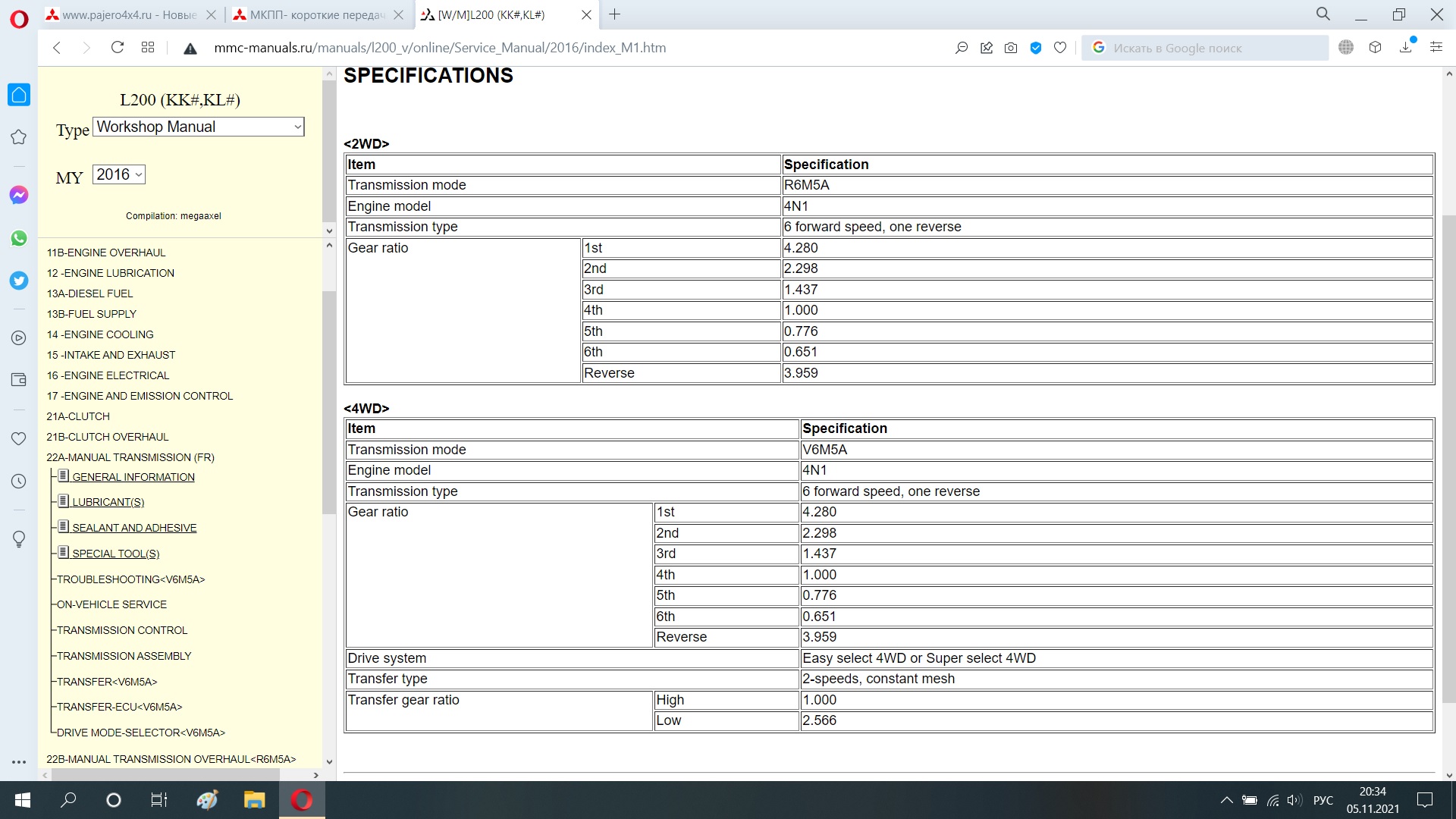The width and height of the screenshot is (1456, 819).
Task: Expand 21A-CLUTCH section in tree
Action: (78, 416)
